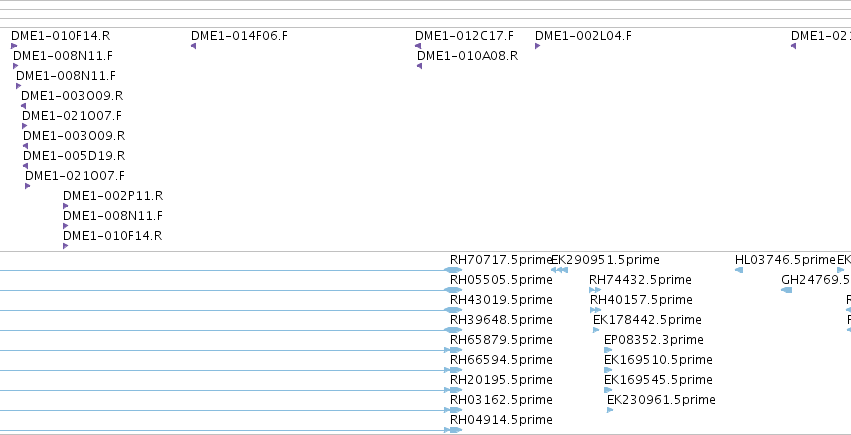The image size is (851, 435).
Task: Open the EK169510.5prime feature label
Action: point(658,360)
